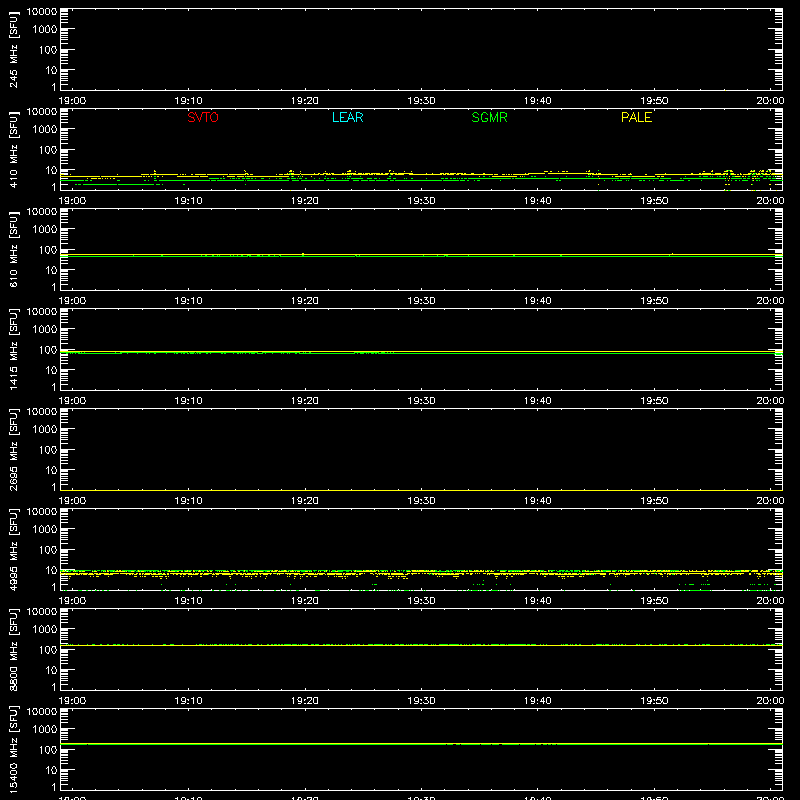The width and height of the screenshot is (800, 800).
Task: Click 19:10 tick under the 245 MHz panel
Action: pos(188,101)
